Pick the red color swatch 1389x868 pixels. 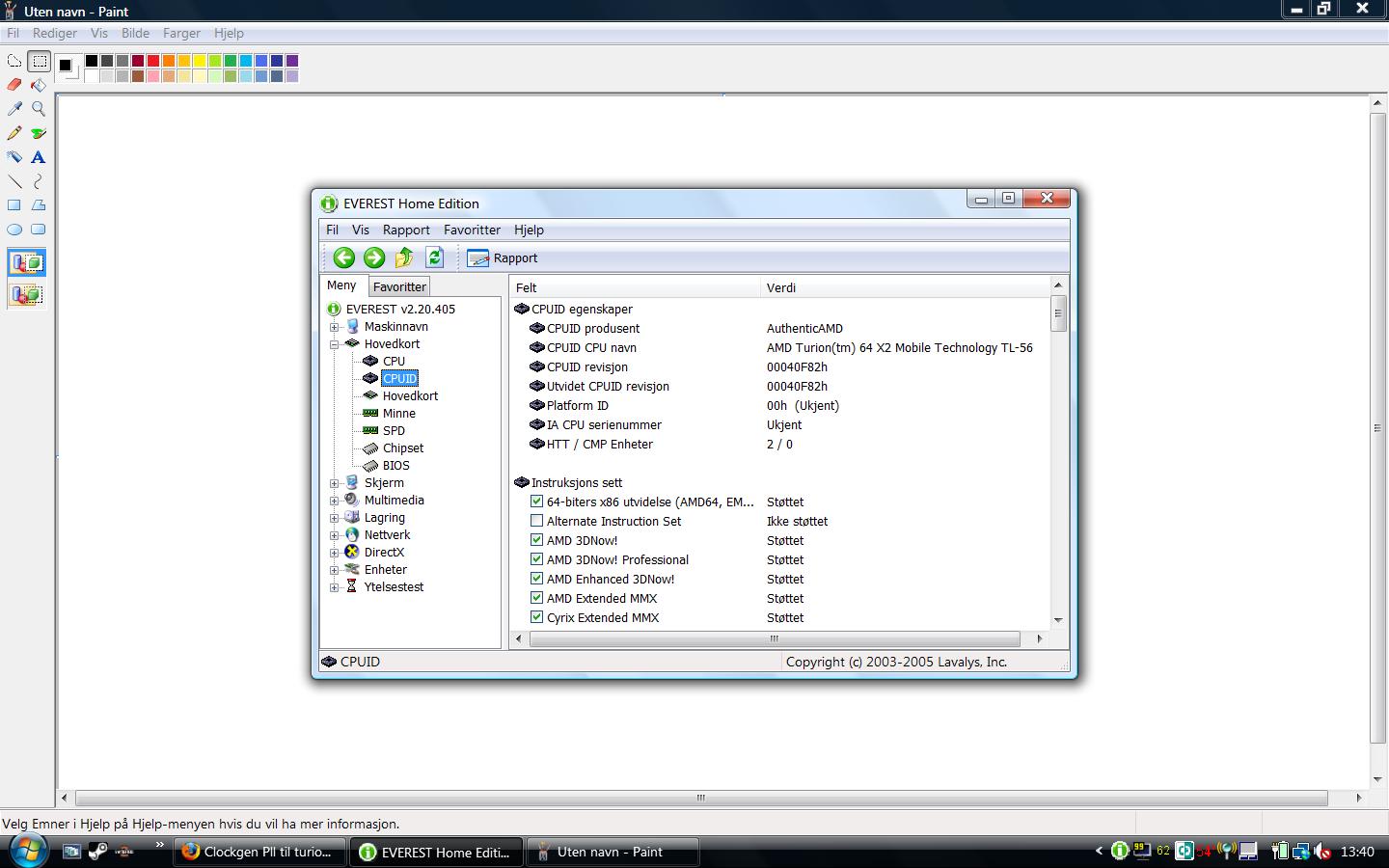[x=153, y=61]
